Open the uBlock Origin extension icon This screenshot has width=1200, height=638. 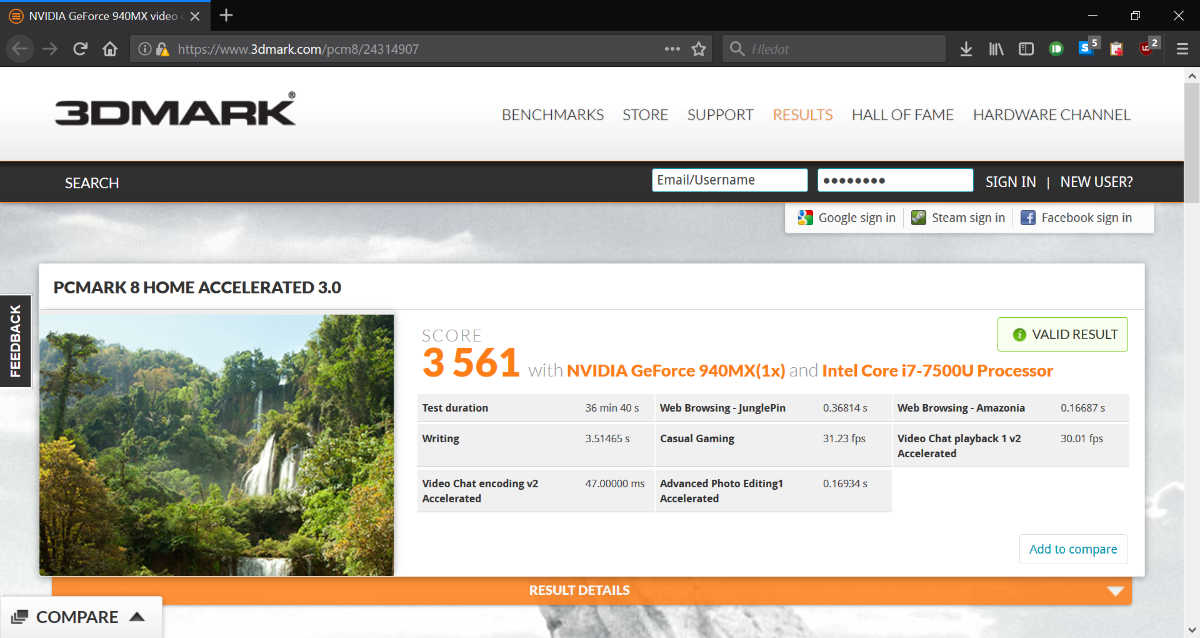coord(1146,49)
